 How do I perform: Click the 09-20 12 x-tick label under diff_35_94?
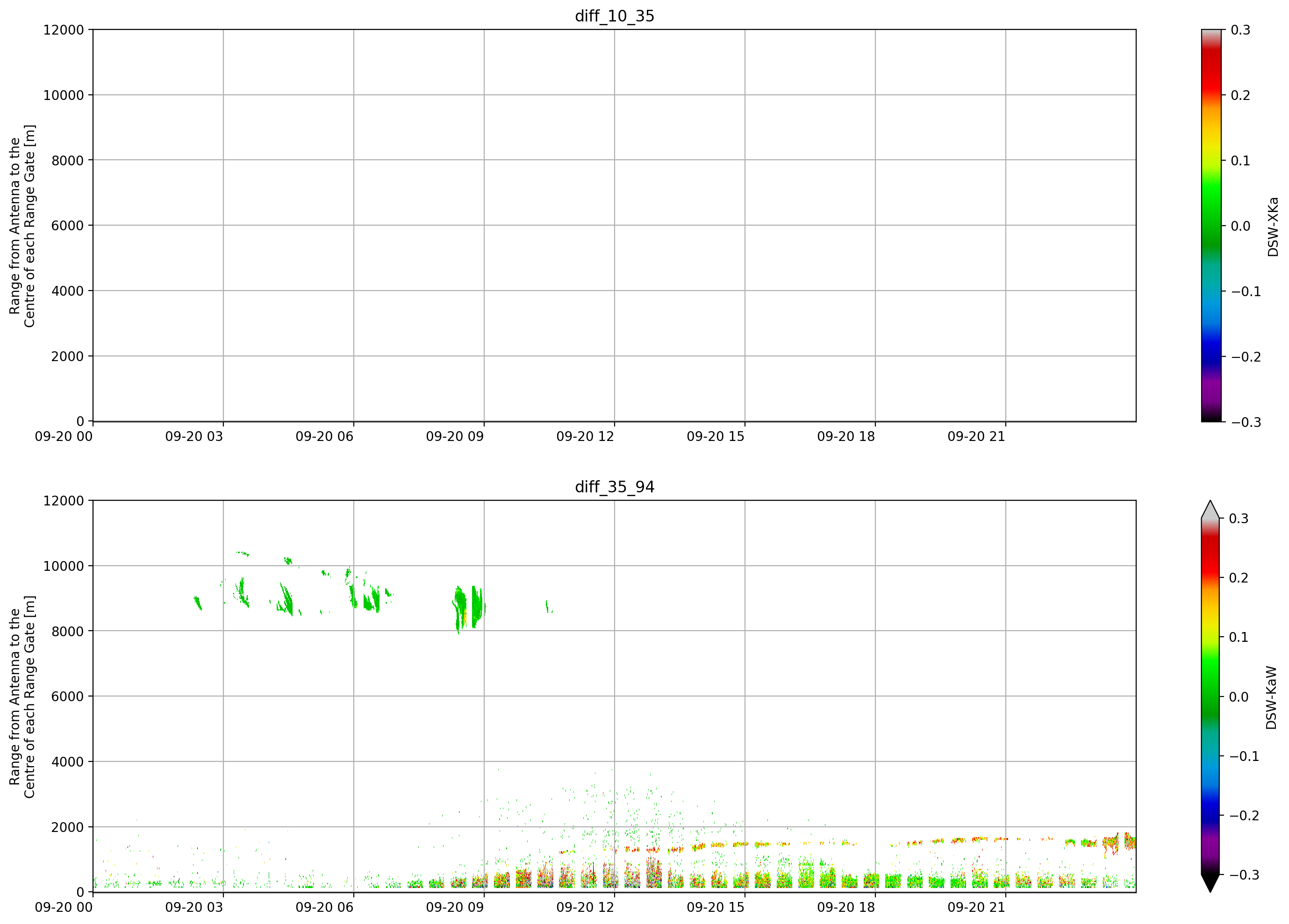586,907
